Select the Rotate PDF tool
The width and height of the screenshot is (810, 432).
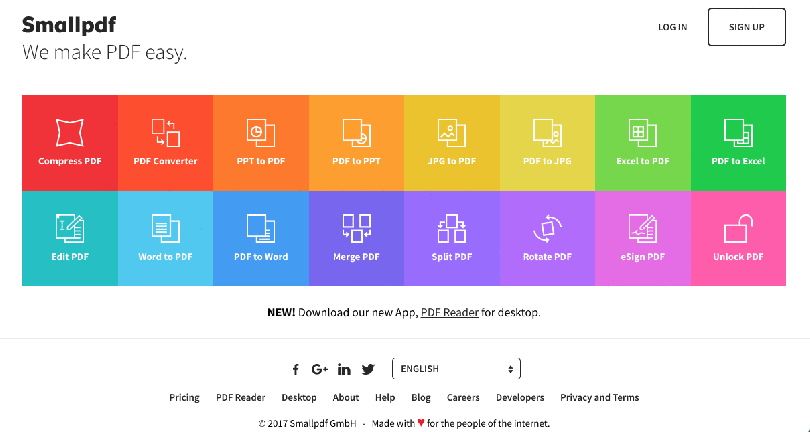click(548, 238)
